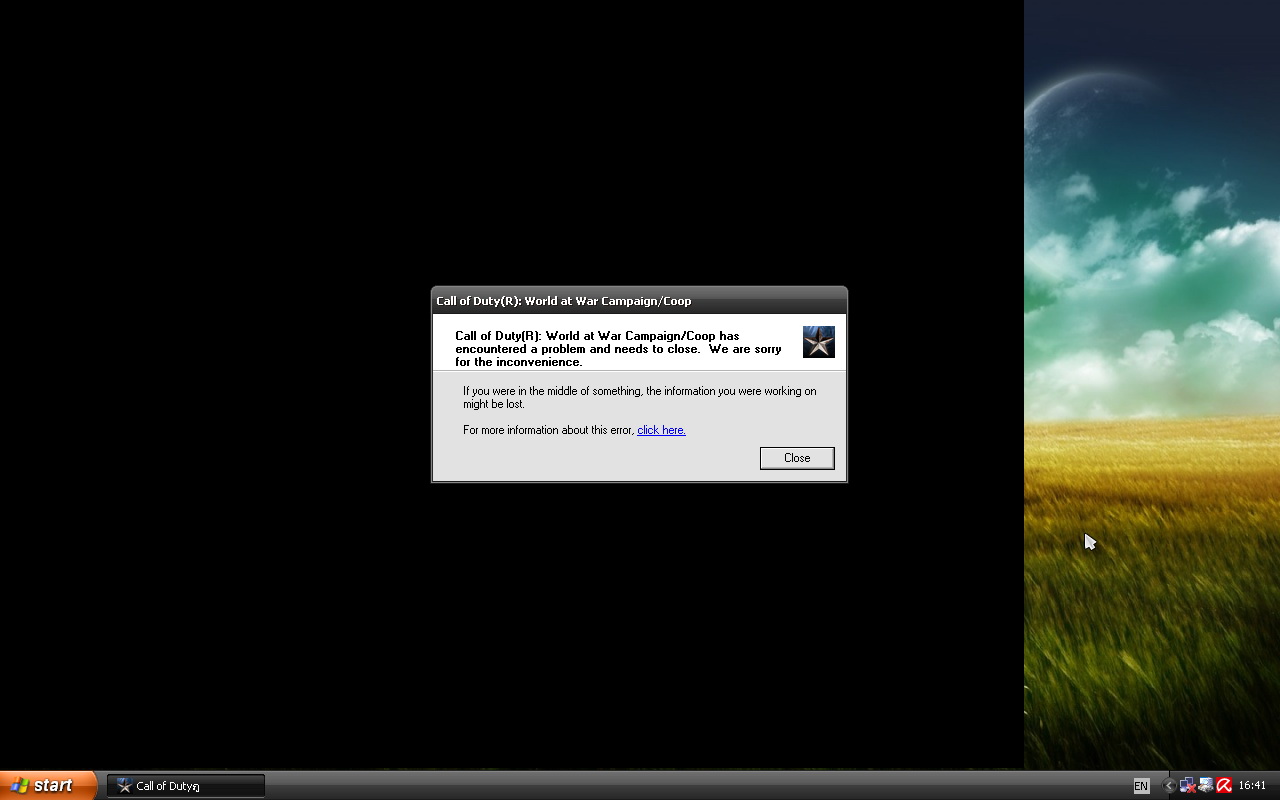The image size is (1280, 800).
Task: Click the hardware device tray icon
Action: [1206, 786]
